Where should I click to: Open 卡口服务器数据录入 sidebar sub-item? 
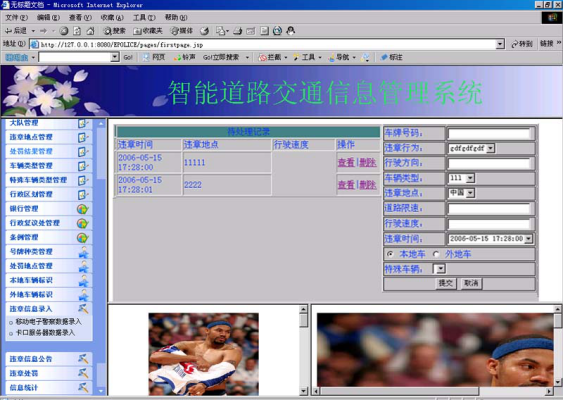point(45,333)
